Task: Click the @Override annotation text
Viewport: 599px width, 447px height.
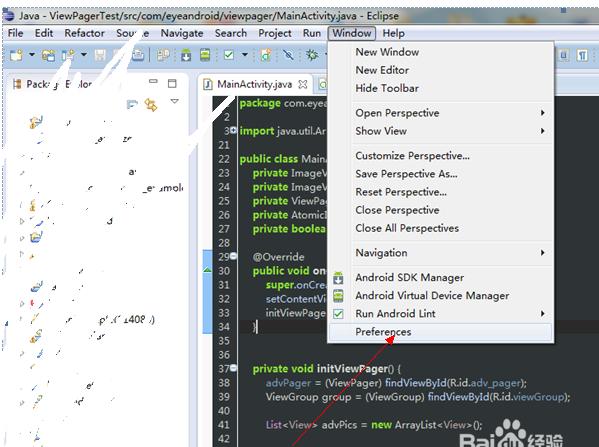Action: point(278,257)
